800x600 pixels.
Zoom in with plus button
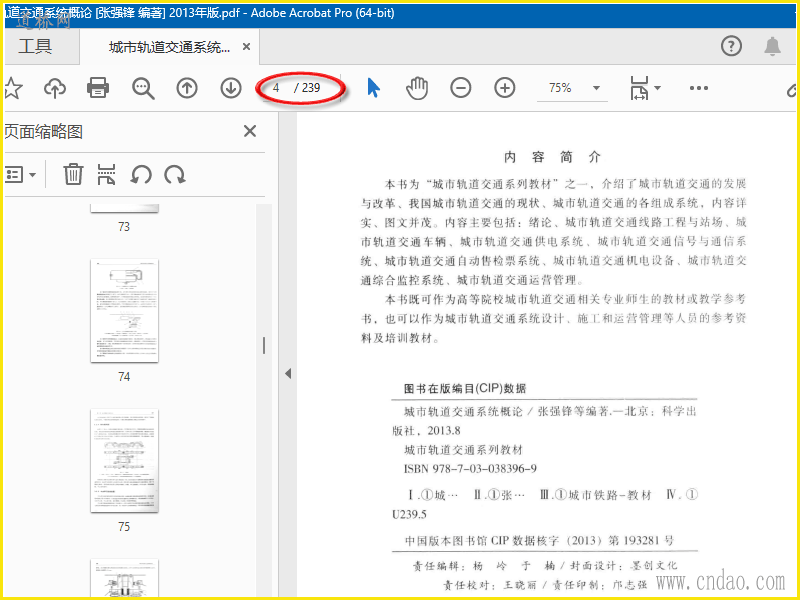tap(505, 88)
